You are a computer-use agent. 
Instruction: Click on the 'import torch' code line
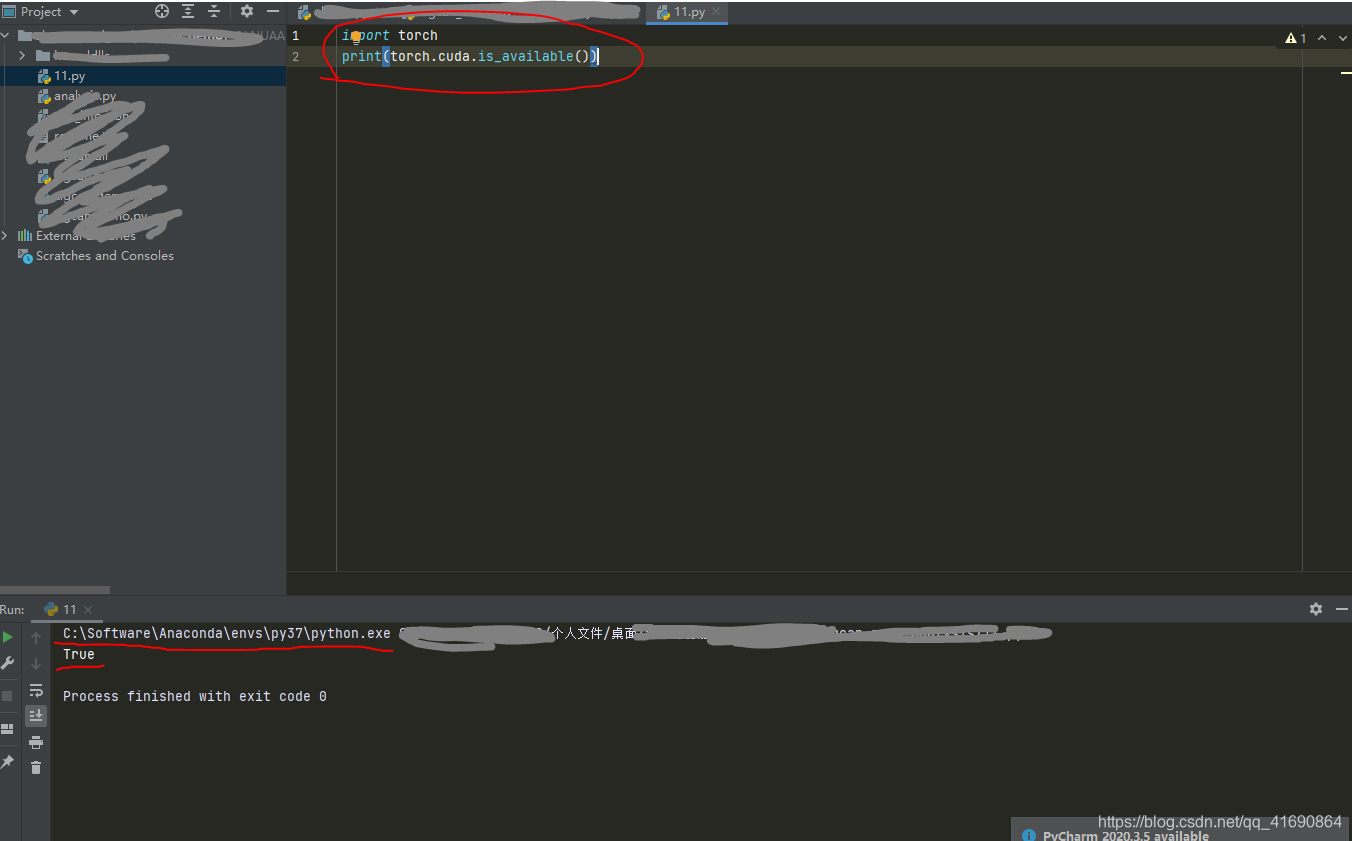[x=390, y=36]
